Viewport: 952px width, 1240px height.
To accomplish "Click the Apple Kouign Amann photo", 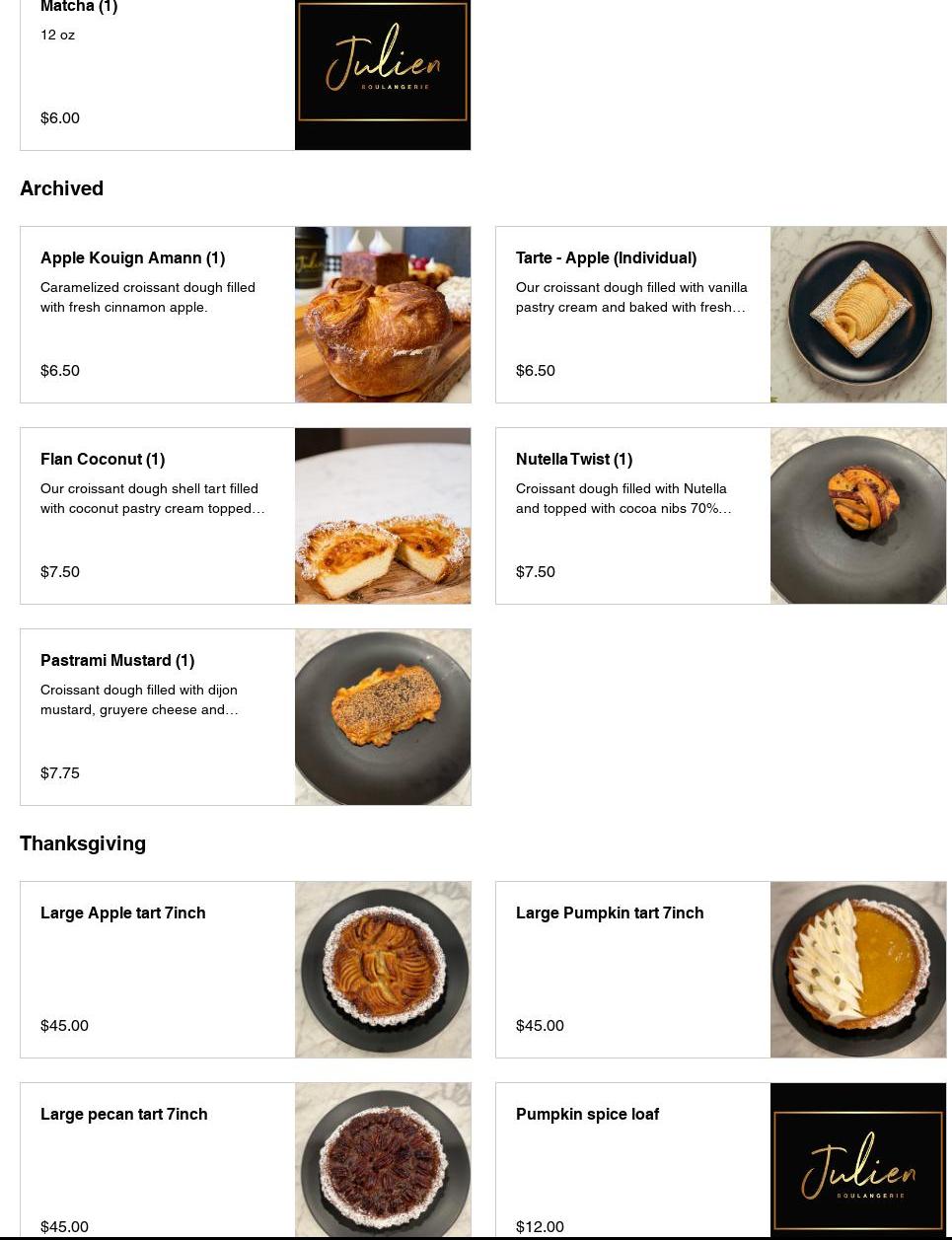I will click(383, 315).
